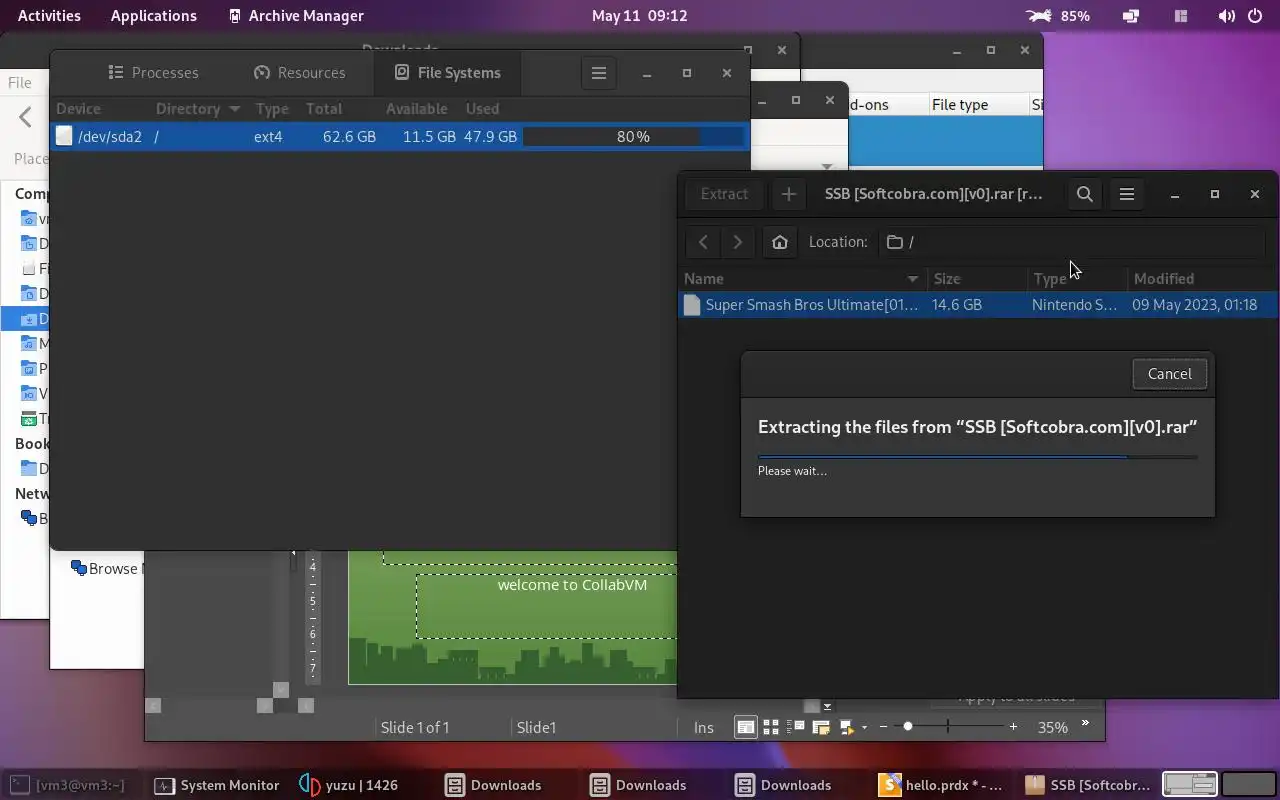The width and height of the screenshot is (1280, 800).
Task: Click the yuzu taskbar icon
Action: (310, 785)
